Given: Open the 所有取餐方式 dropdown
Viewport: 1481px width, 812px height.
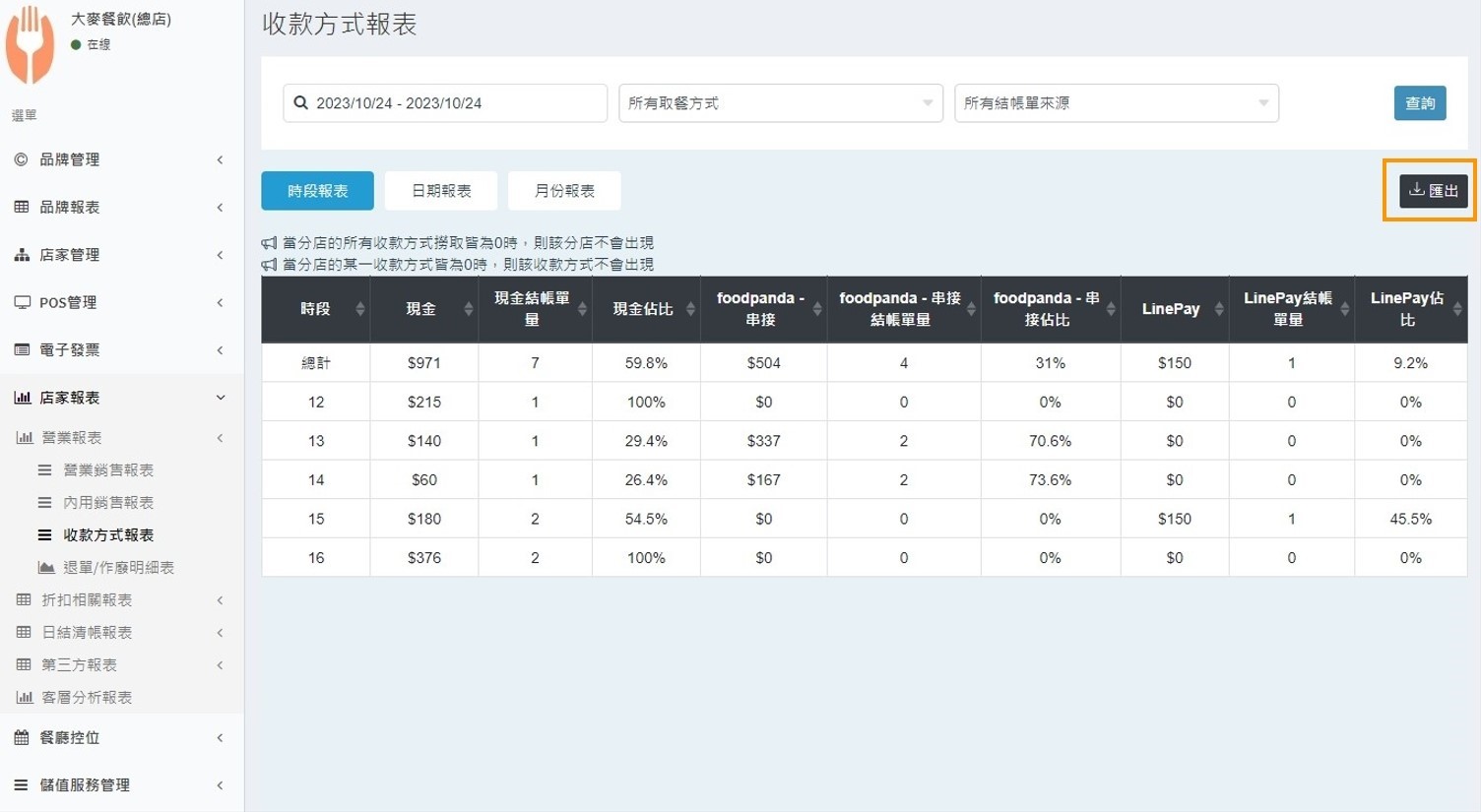Looking at the screenshot, I should click(780, 103).
